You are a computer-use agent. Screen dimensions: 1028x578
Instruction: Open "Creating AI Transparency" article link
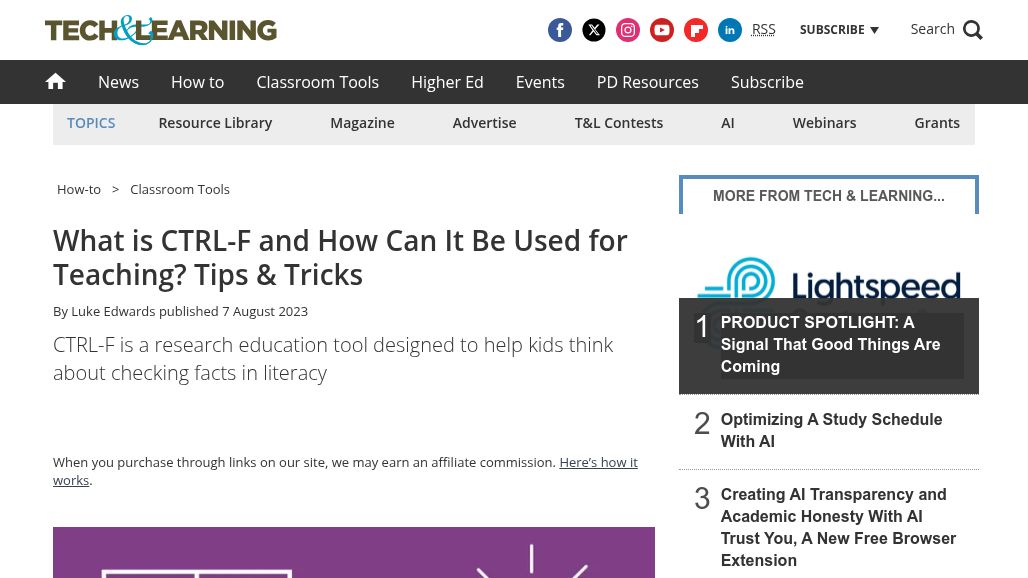(x=838, y=527)
